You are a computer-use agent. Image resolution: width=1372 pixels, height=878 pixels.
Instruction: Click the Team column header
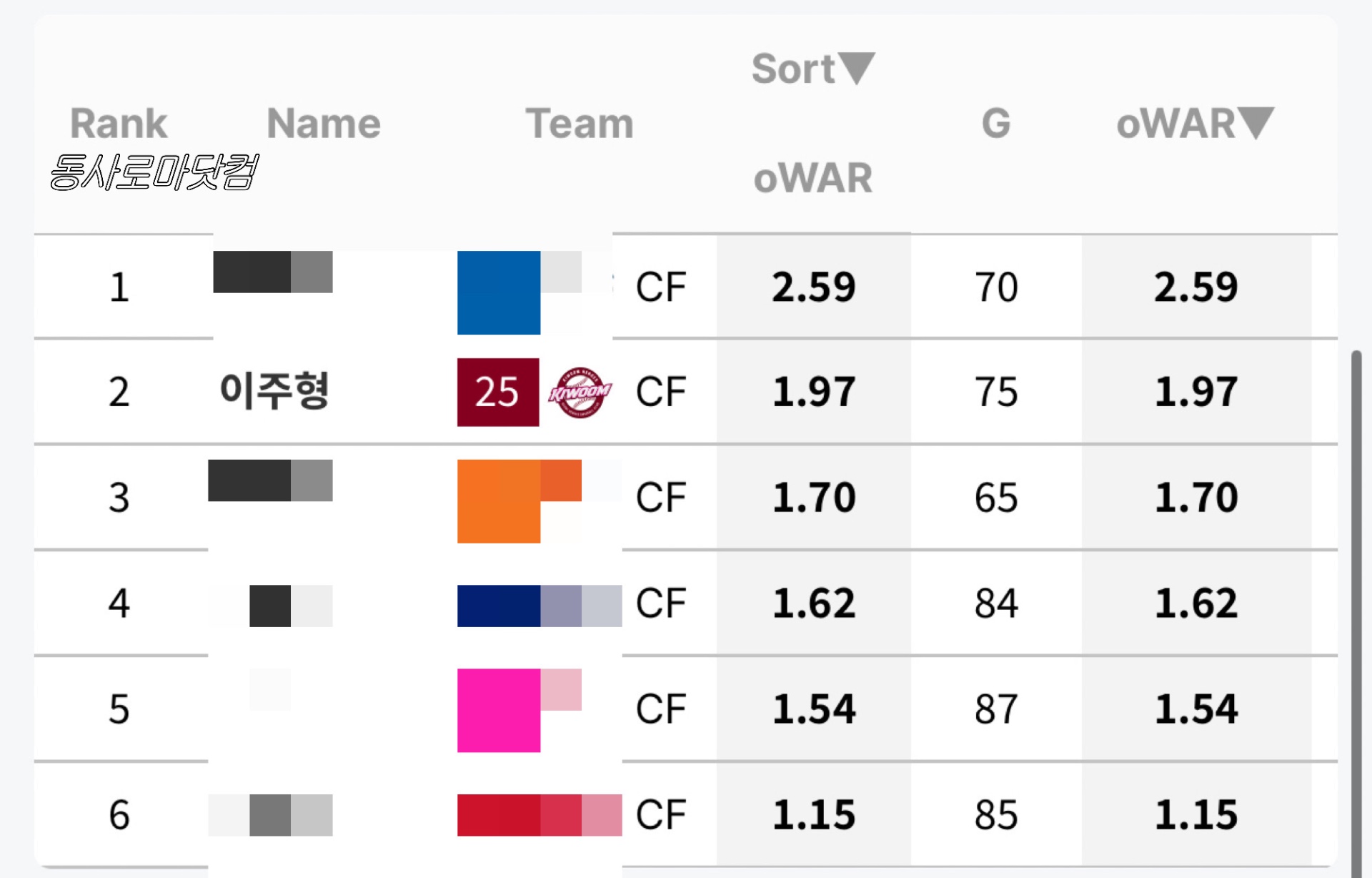coord(580,124)
